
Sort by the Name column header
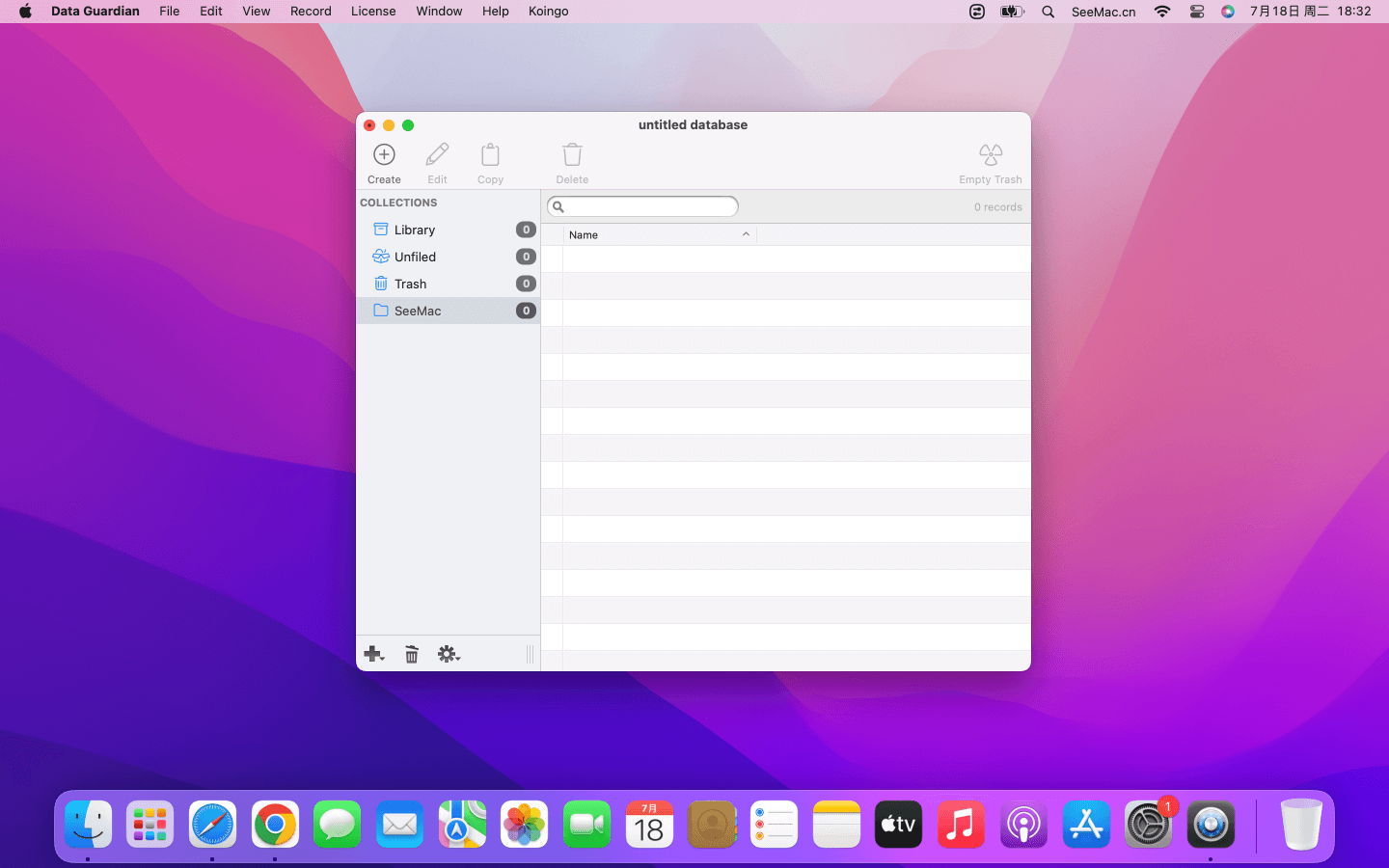660,234
